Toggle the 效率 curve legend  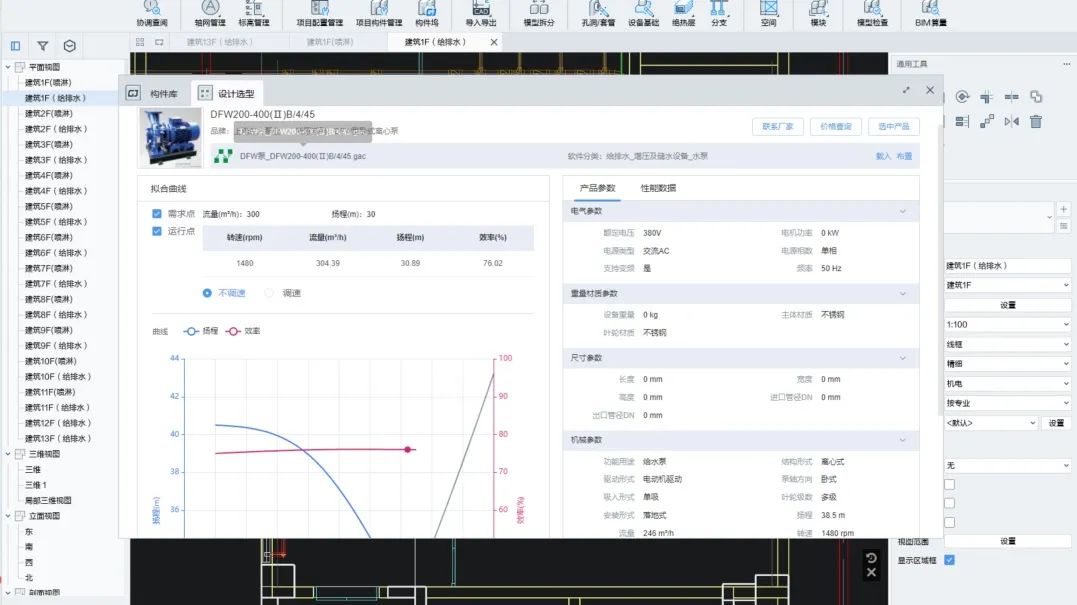coord(243,331)
